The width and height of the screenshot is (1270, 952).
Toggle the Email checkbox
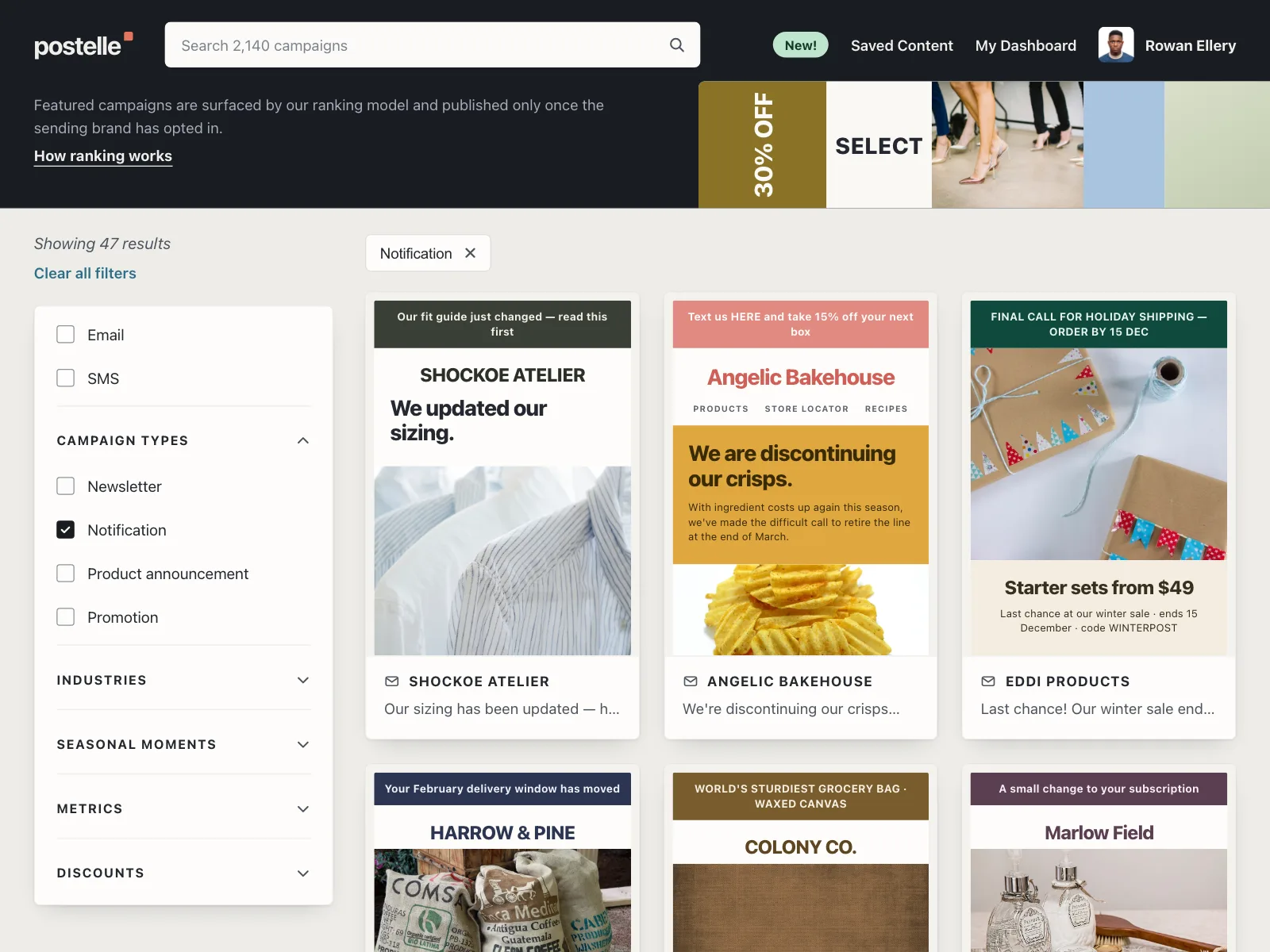coord(66,335)
